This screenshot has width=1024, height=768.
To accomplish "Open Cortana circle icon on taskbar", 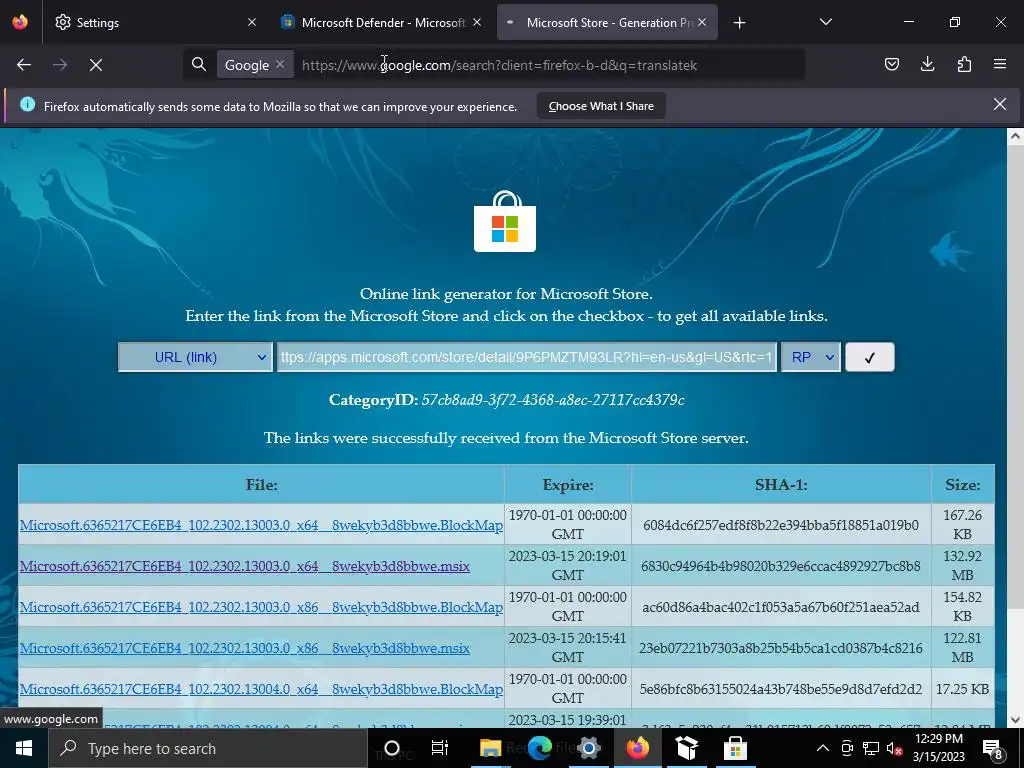I will click(x=392, y=748).
